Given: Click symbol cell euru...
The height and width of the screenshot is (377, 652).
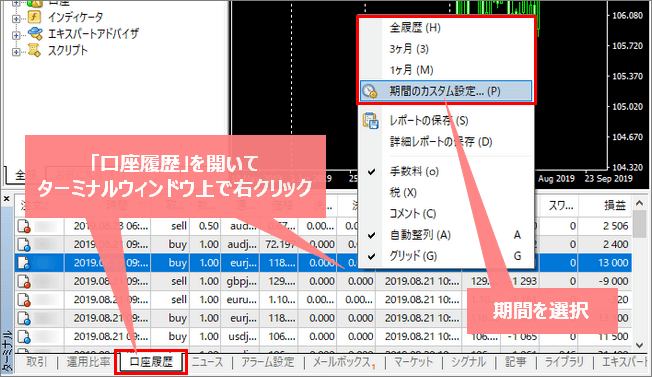Looking at the screenshot, I should pyautogui.click(x=241, y=300).
